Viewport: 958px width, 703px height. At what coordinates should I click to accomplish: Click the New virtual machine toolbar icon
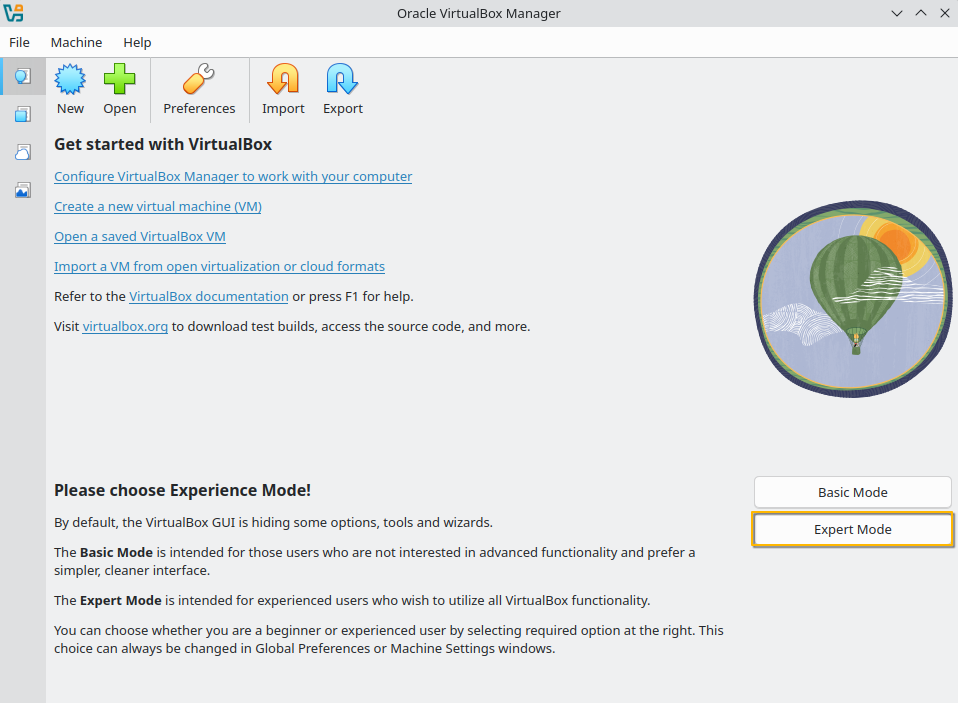pos(70,89)
